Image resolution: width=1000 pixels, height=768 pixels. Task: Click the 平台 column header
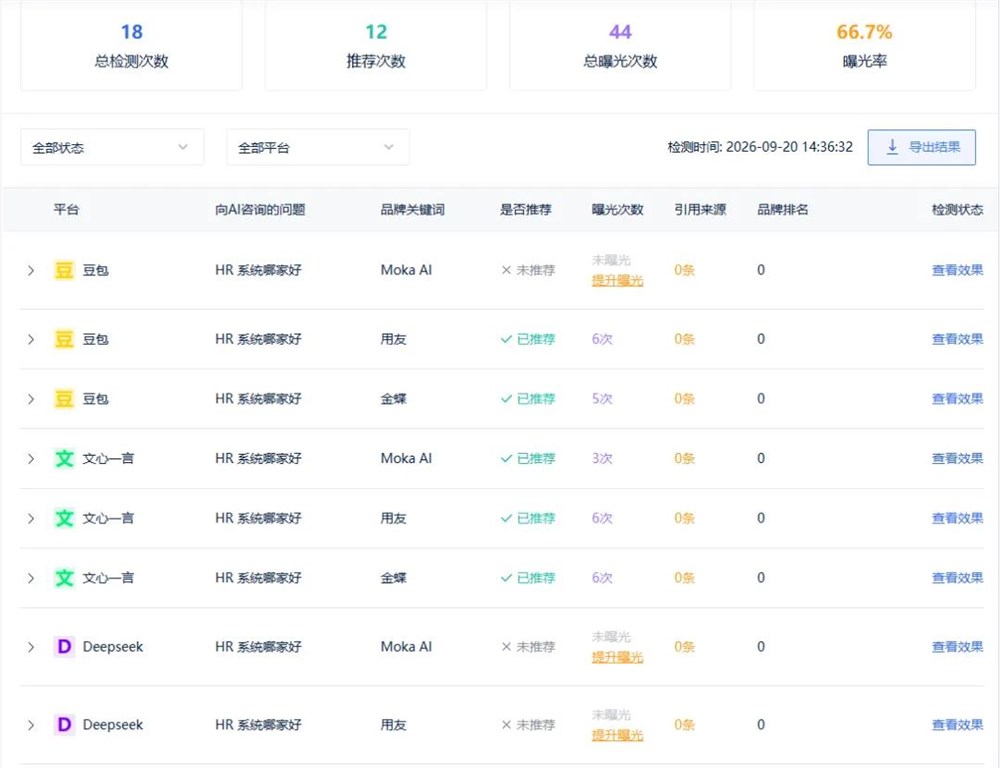pos(66,210)
